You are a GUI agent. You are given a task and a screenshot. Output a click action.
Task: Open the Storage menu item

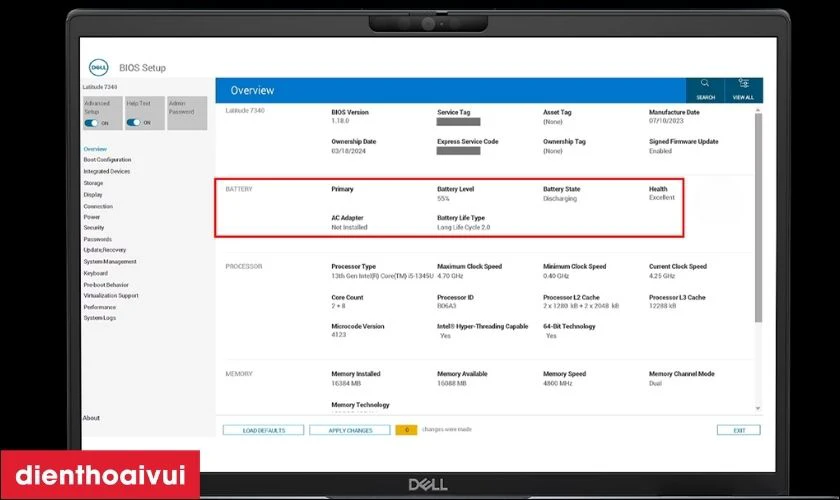tap(93, 183)
